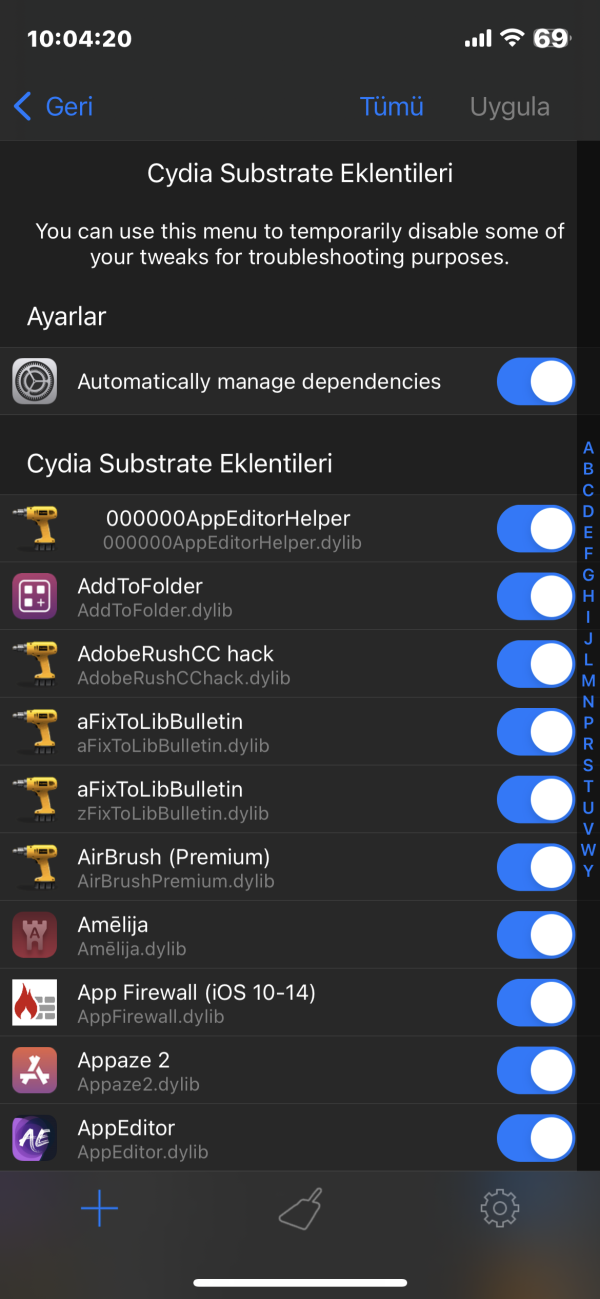Turn off the AddToFolder toggle

535,597
